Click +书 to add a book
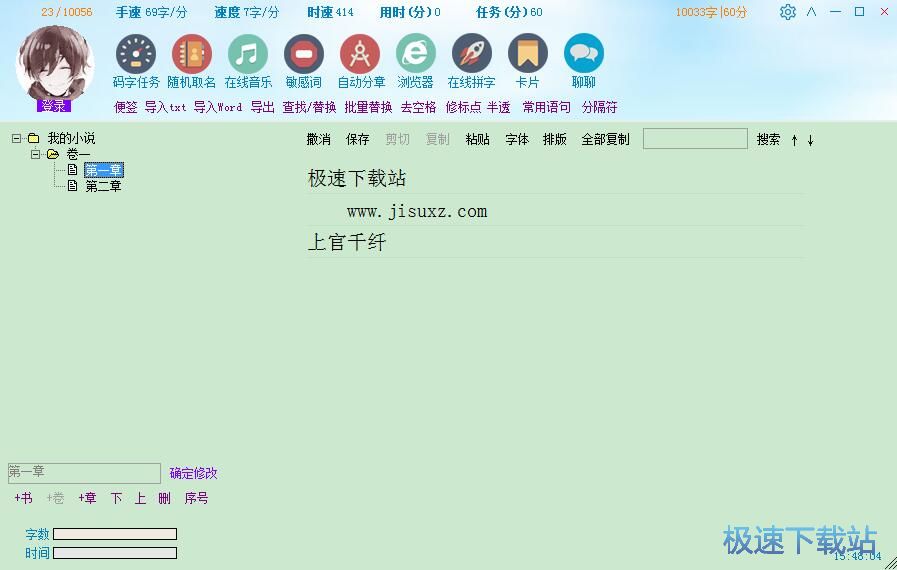Viewport: 897px width, 570px height. [x=23, y=498]
